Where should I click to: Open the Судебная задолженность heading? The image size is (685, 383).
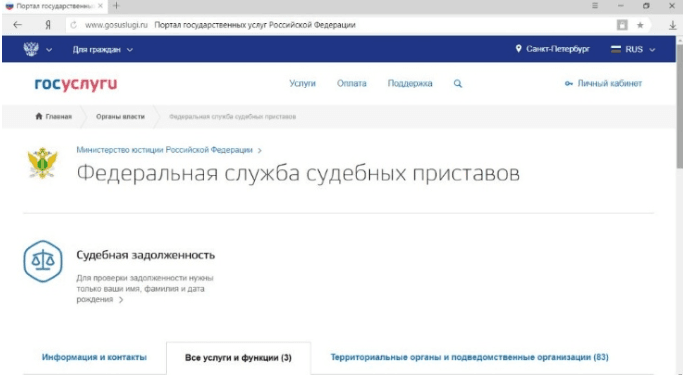[145, 255]
